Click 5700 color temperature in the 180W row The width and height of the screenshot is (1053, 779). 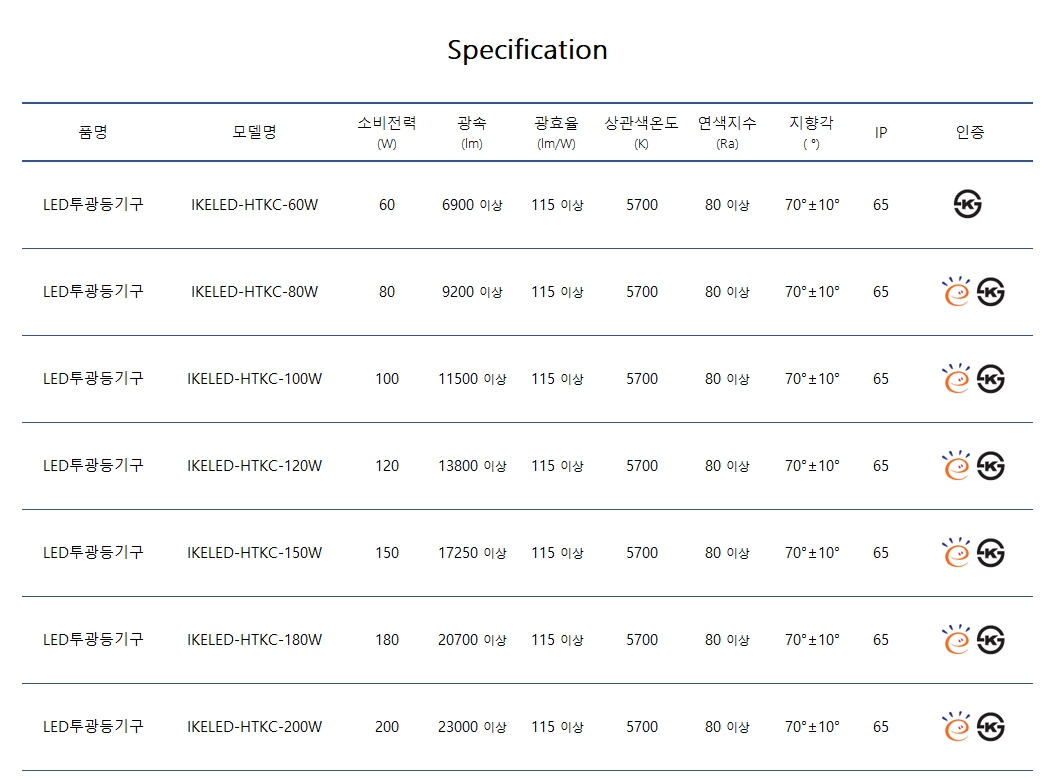pyautogui.click(x=642, y=640)
